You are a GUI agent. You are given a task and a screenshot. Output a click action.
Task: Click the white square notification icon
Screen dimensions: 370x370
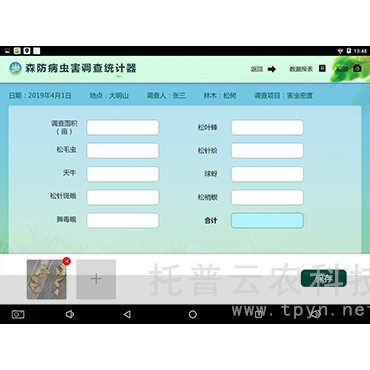tap(37, 51)
